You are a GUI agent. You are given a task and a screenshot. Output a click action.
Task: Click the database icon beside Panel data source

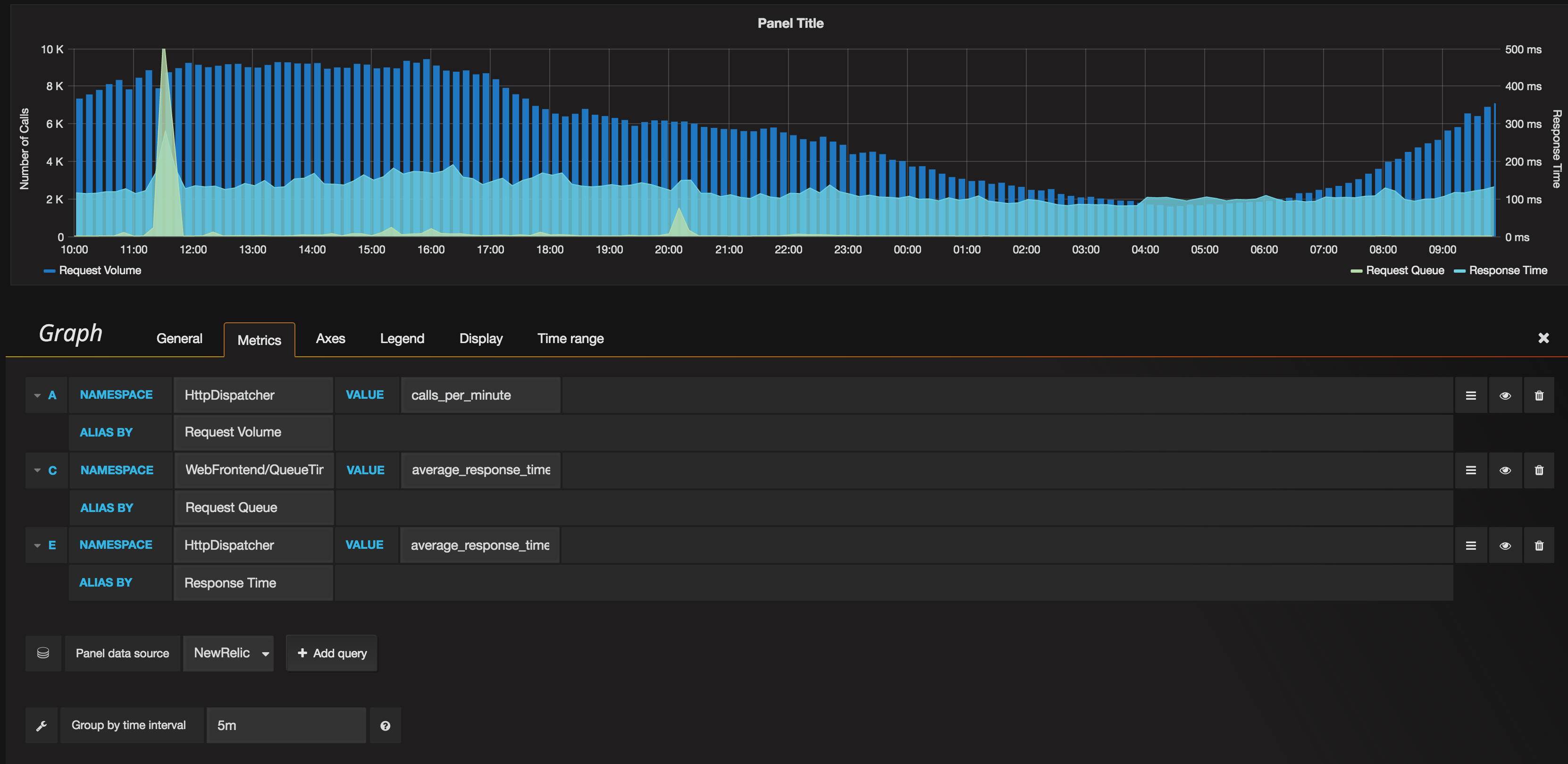click(x=43, y=653)
